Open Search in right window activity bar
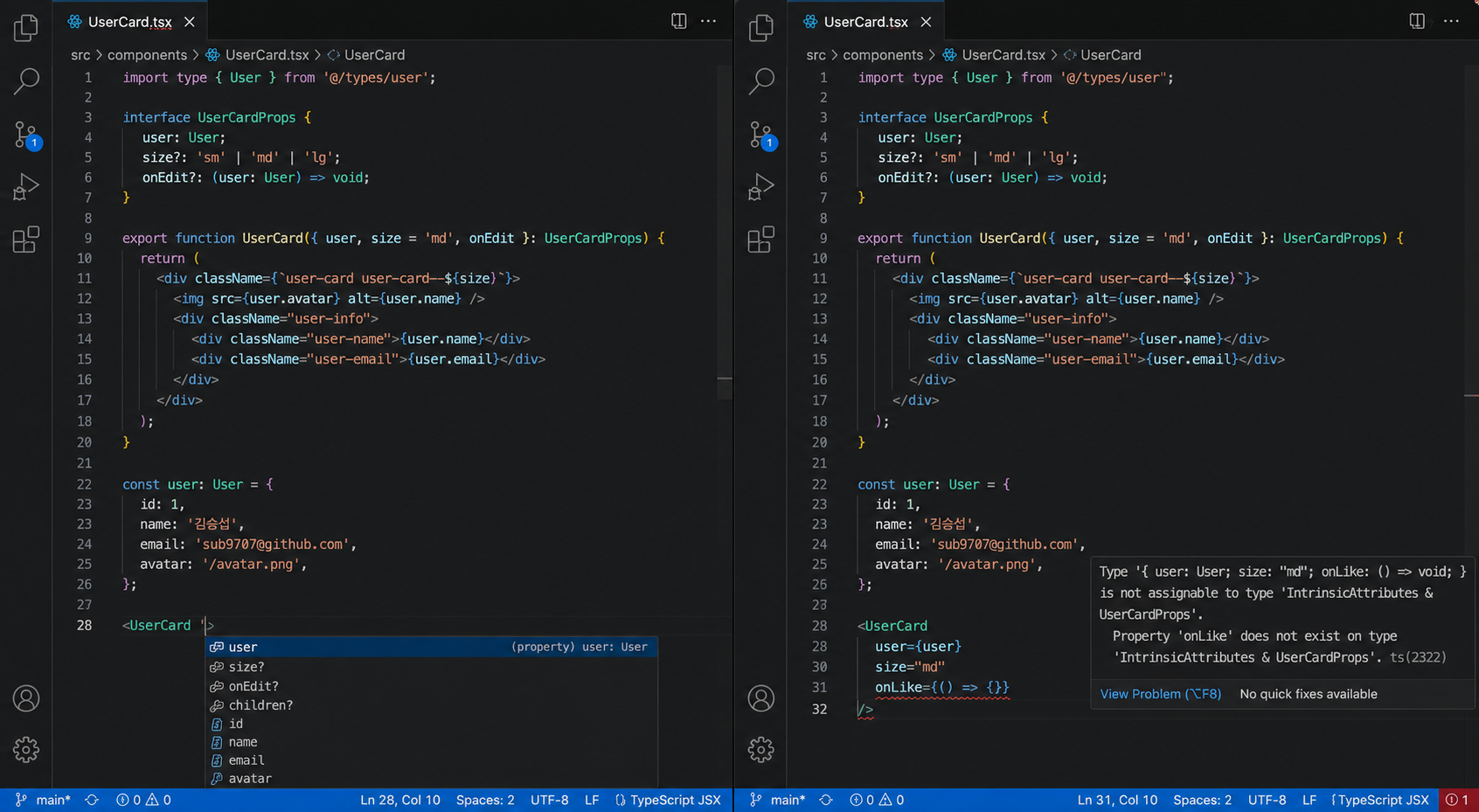 pyautogui.click(x=761, y=80)
